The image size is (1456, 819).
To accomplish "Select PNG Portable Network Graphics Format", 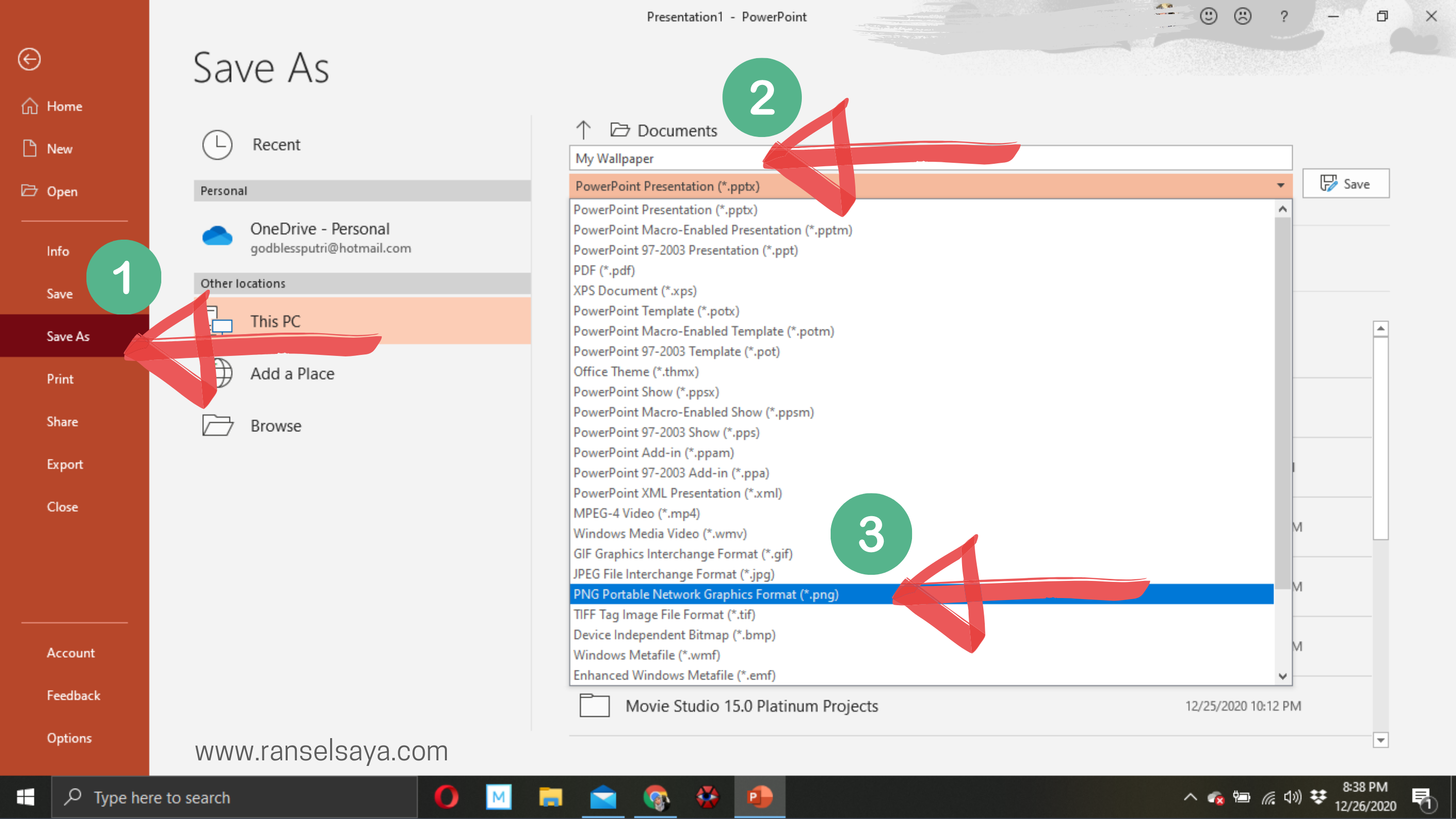I will pos(705,594).
